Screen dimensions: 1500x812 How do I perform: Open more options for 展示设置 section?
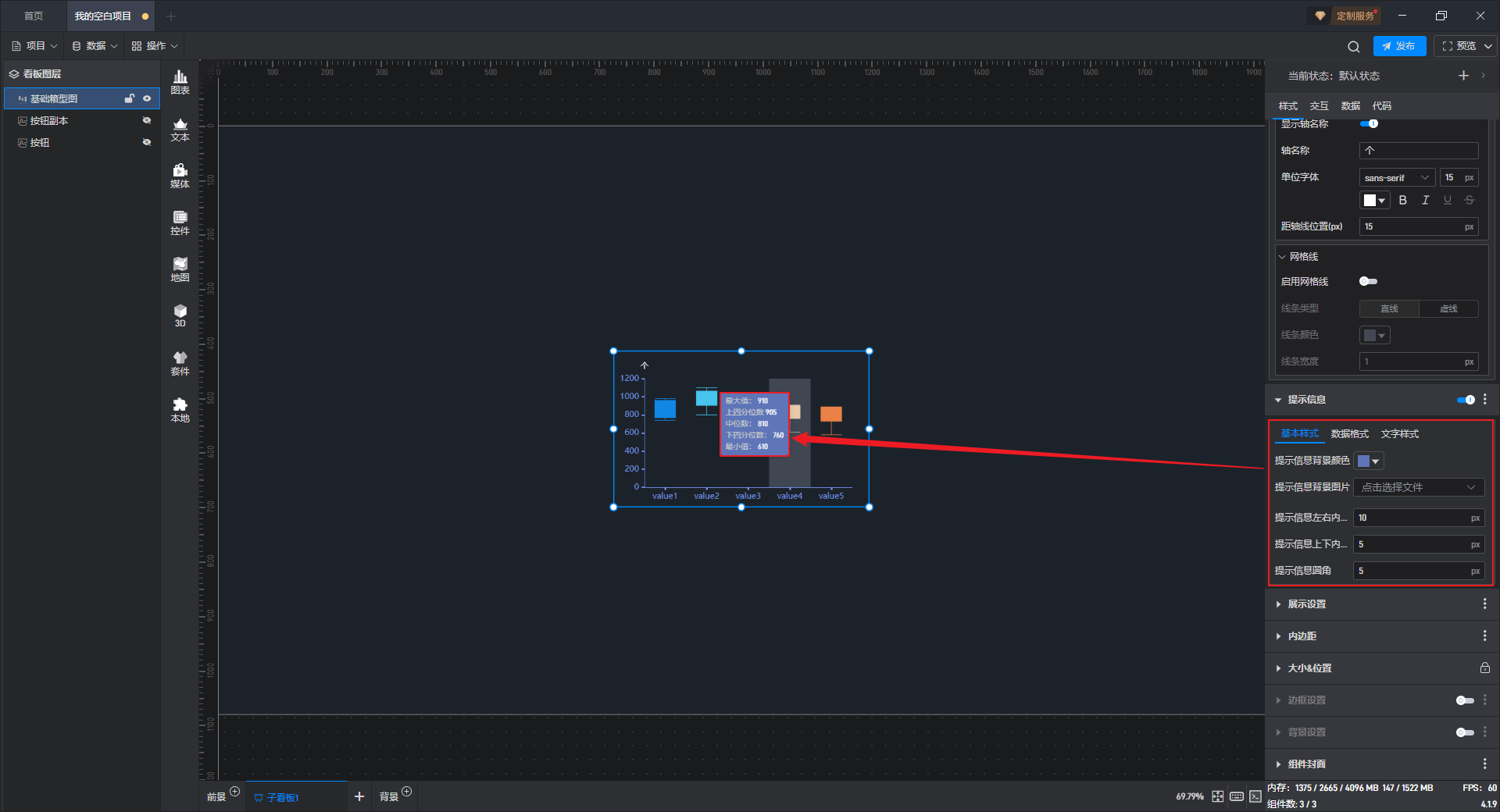coord(1485,604)
